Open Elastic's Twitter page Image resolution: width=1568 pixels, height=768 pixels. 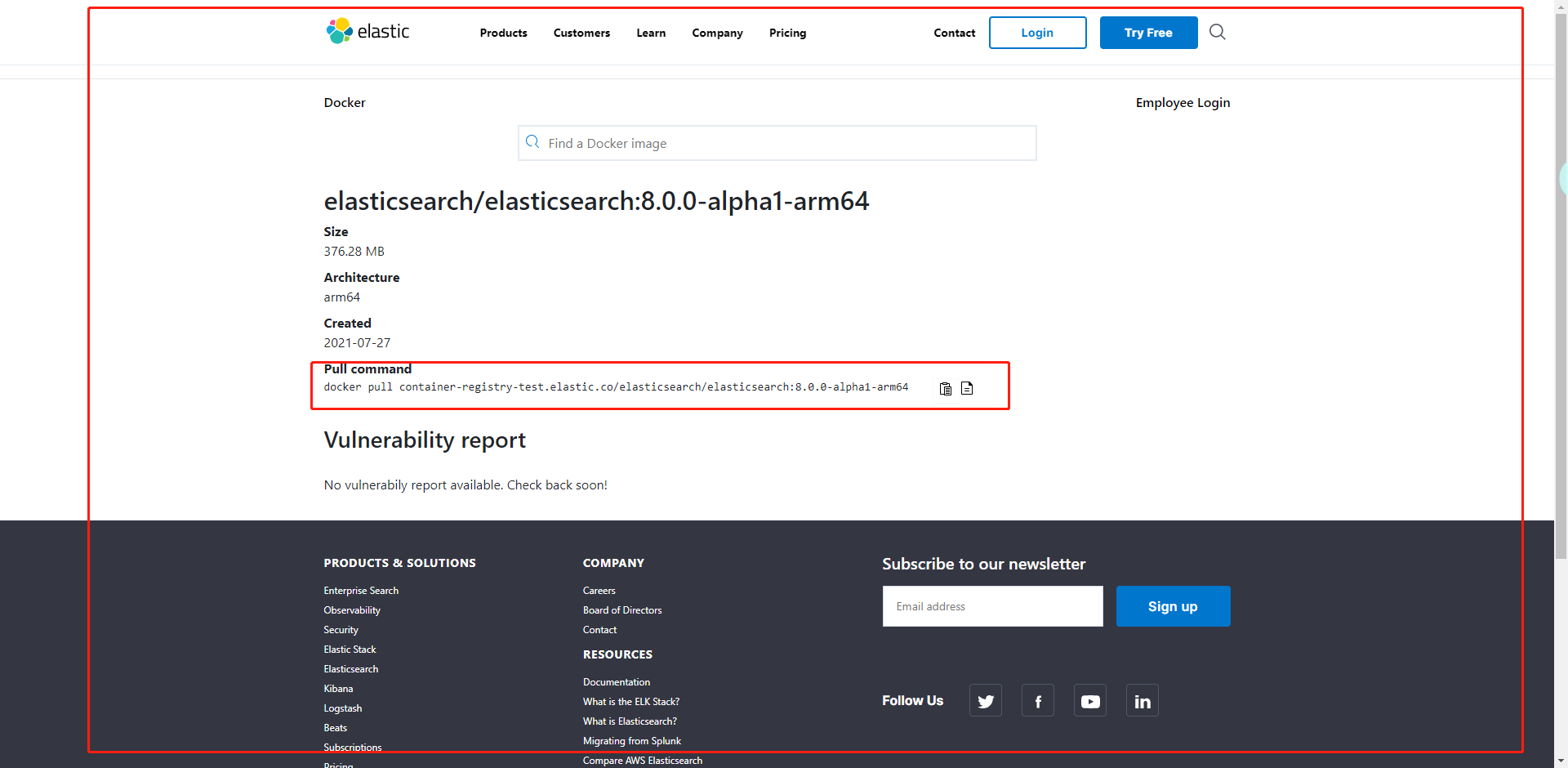coord(986,700)
